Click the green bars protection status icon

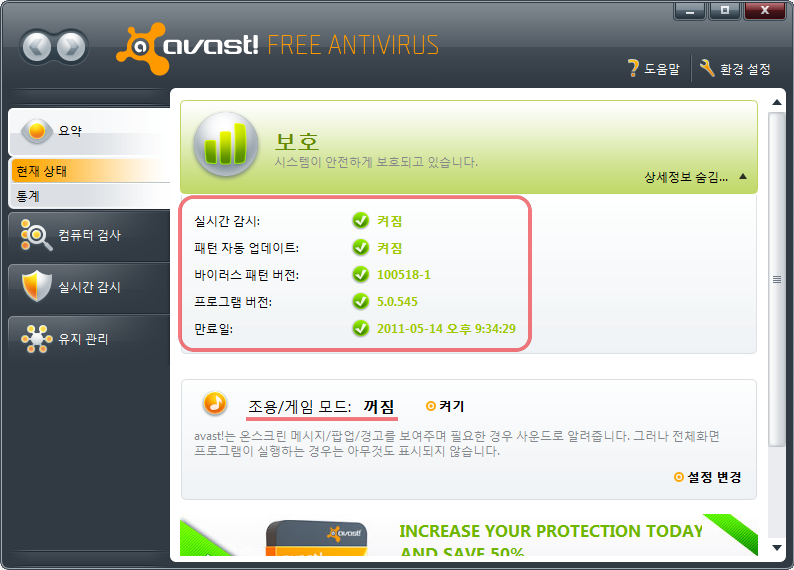tap(226, 144)
